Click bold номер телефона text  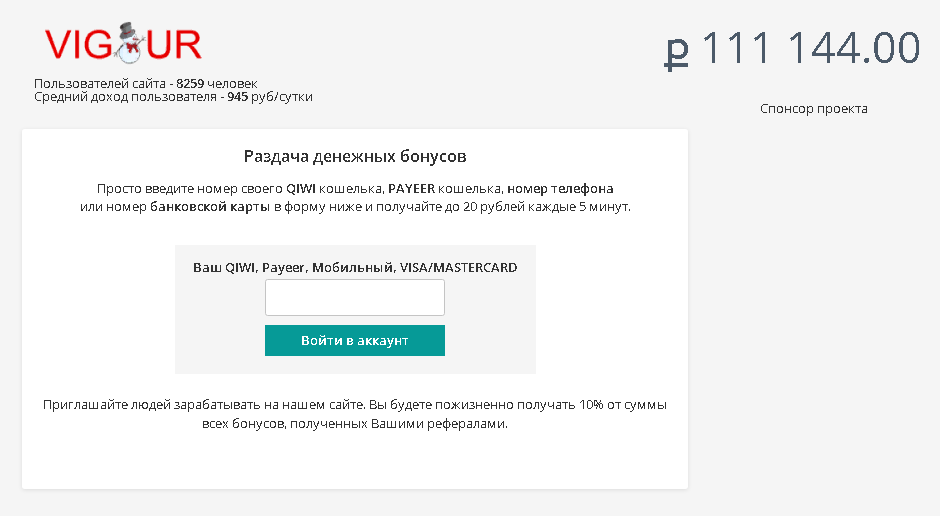[560, 188]
